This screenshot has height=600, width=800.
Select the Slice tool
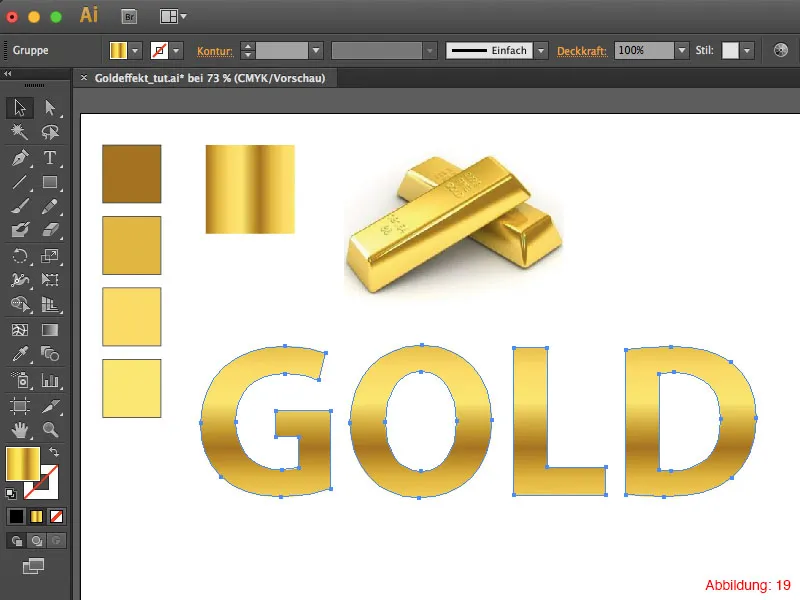(50, 406)
